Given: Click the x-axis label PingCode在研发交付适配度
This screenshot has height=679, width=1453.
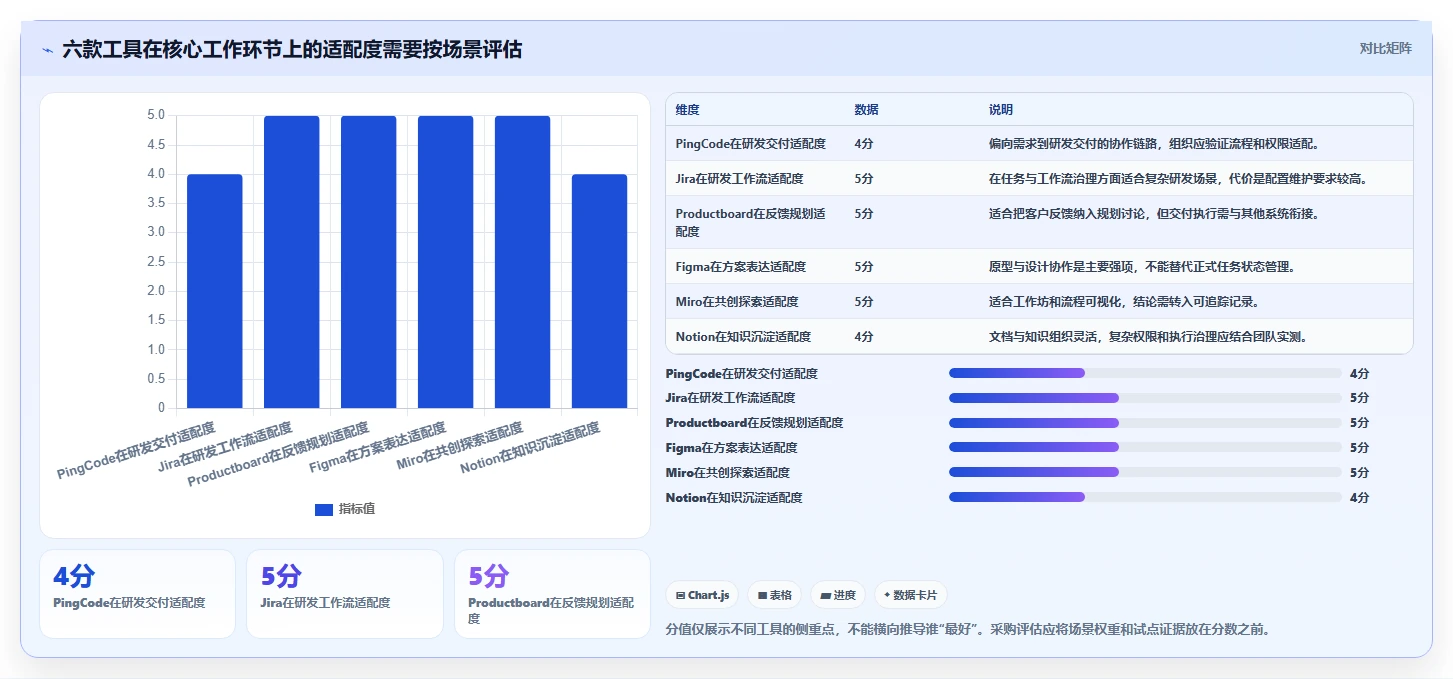Looking at the screenshot, I should [137, 451].
